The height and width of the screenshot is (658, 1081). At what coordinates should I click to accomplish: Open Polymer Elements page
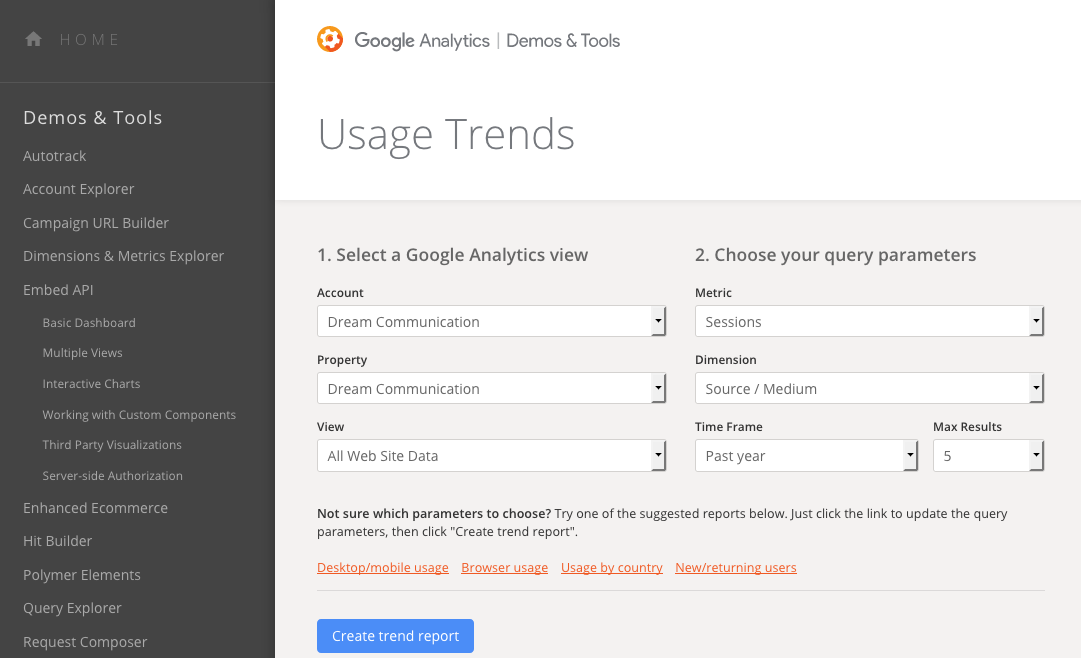tap(81, 575)
